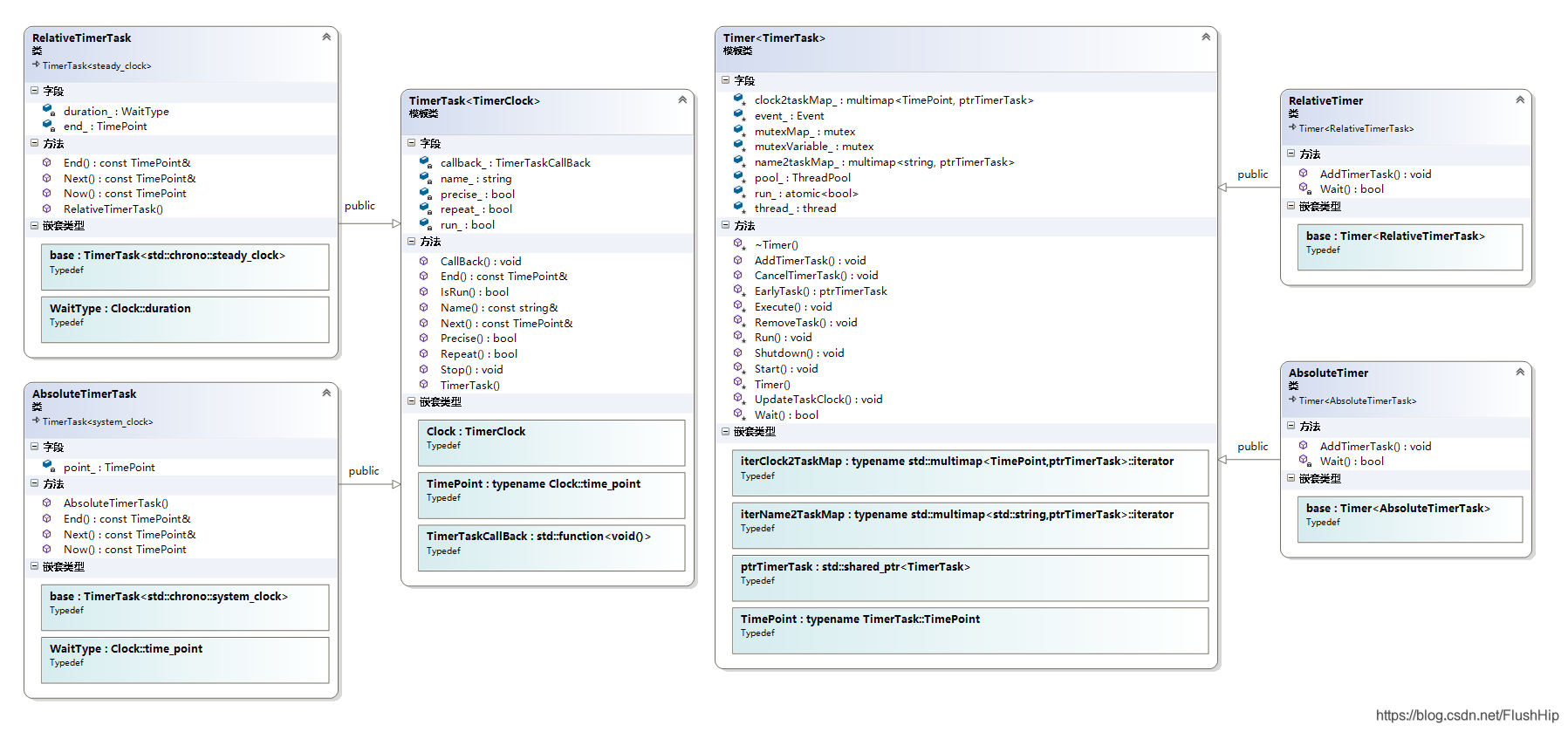Image resolution: width=1568 pixels, height=732 pixels.
Task: Collapse the 方法 section in Timer<TimerTask>
Action: coord(726,225)
